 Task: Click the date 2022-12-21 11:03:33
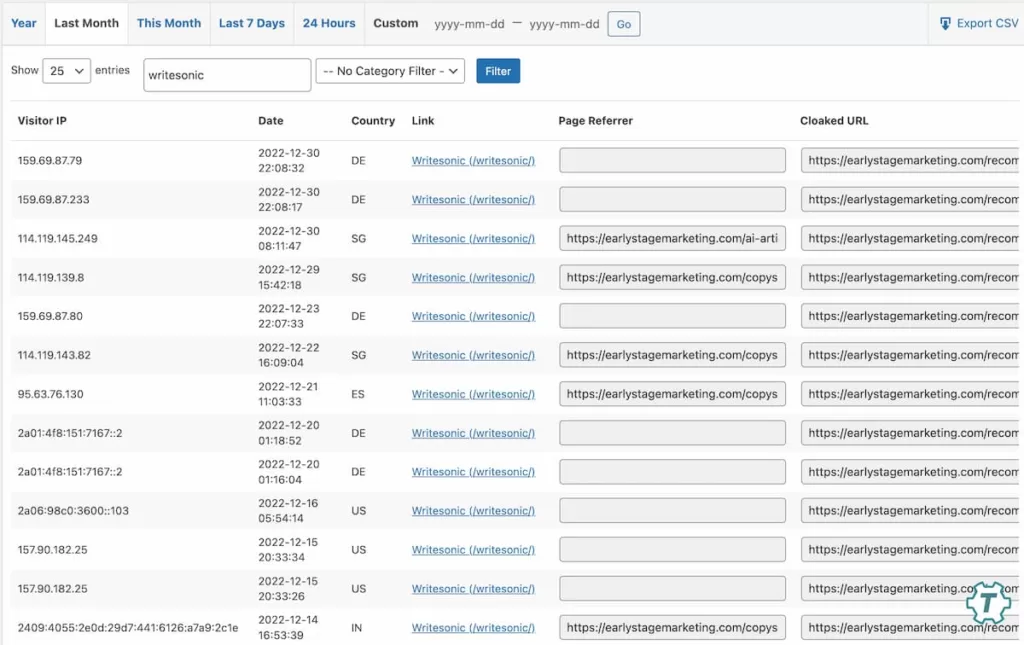tap(288, 394)
